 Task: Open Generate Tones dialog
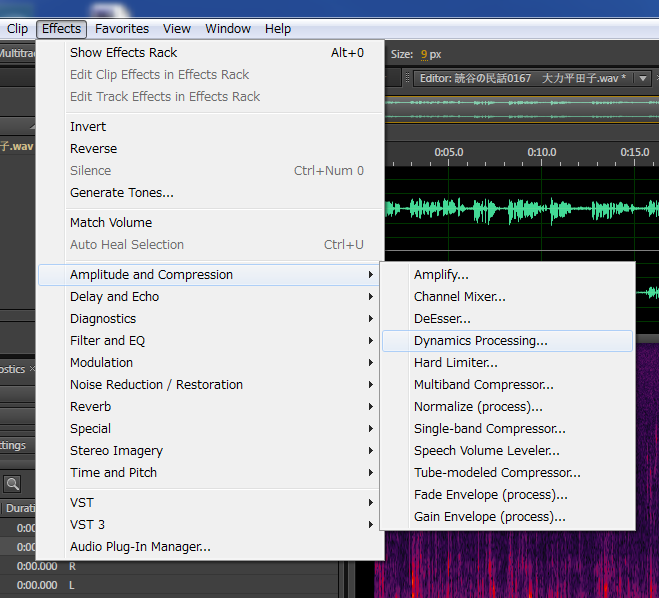point(211,192)
